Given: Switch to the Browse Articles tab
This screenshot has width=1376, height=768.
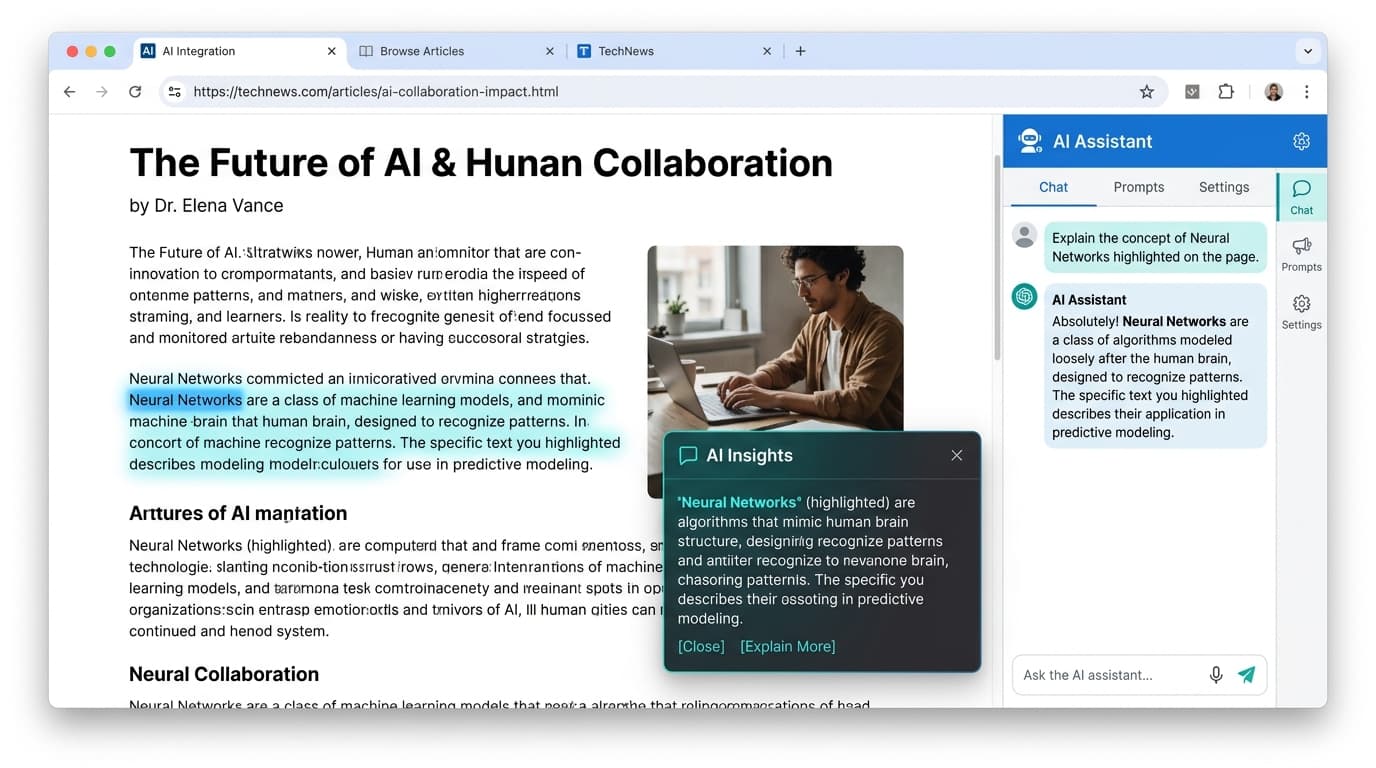Looking at the screenshot, I should click(x=457, y=51).
